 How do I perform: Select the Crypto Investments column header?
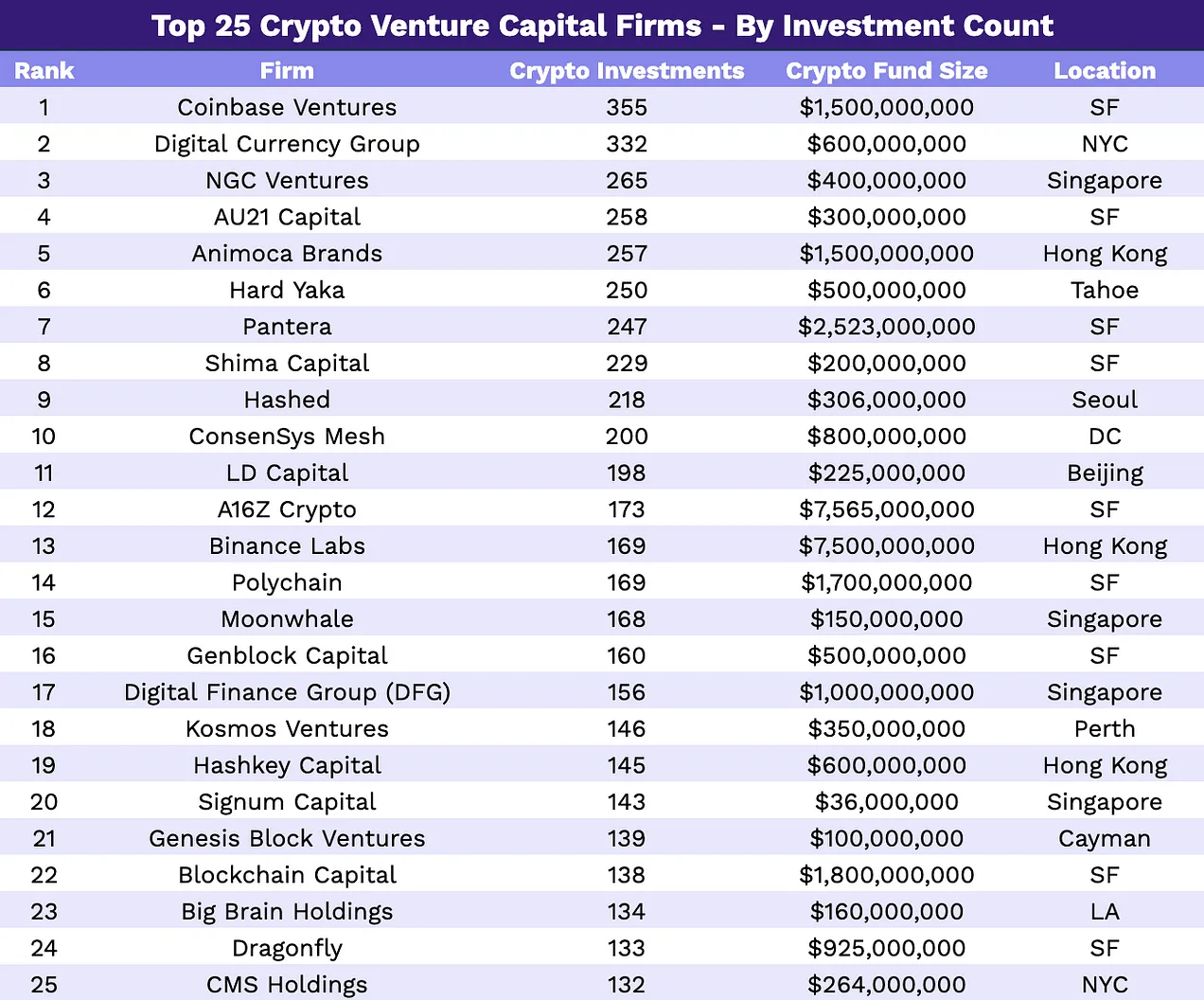tap(627, 71)
